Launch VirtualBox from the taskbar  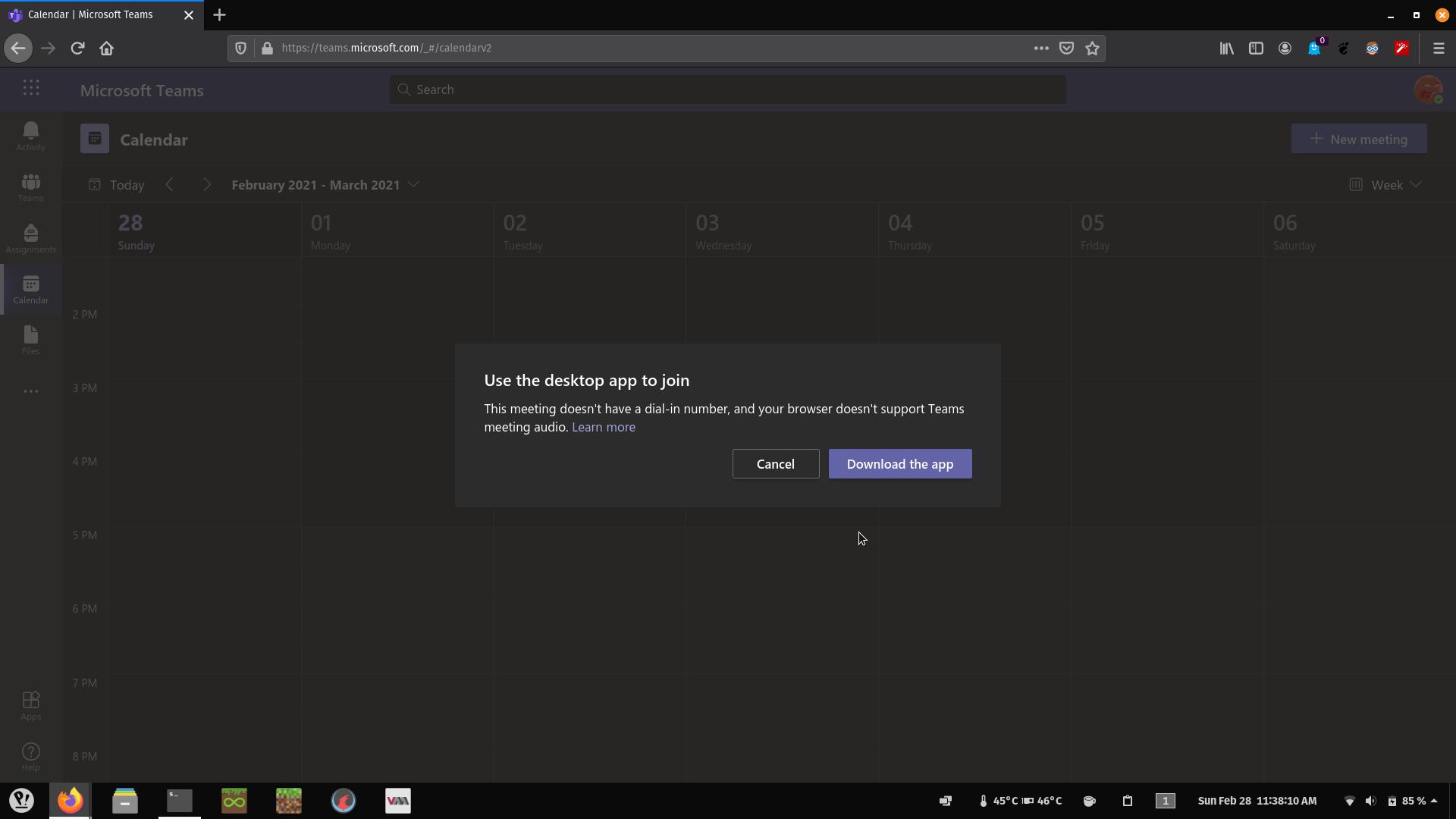pos(397,800)
